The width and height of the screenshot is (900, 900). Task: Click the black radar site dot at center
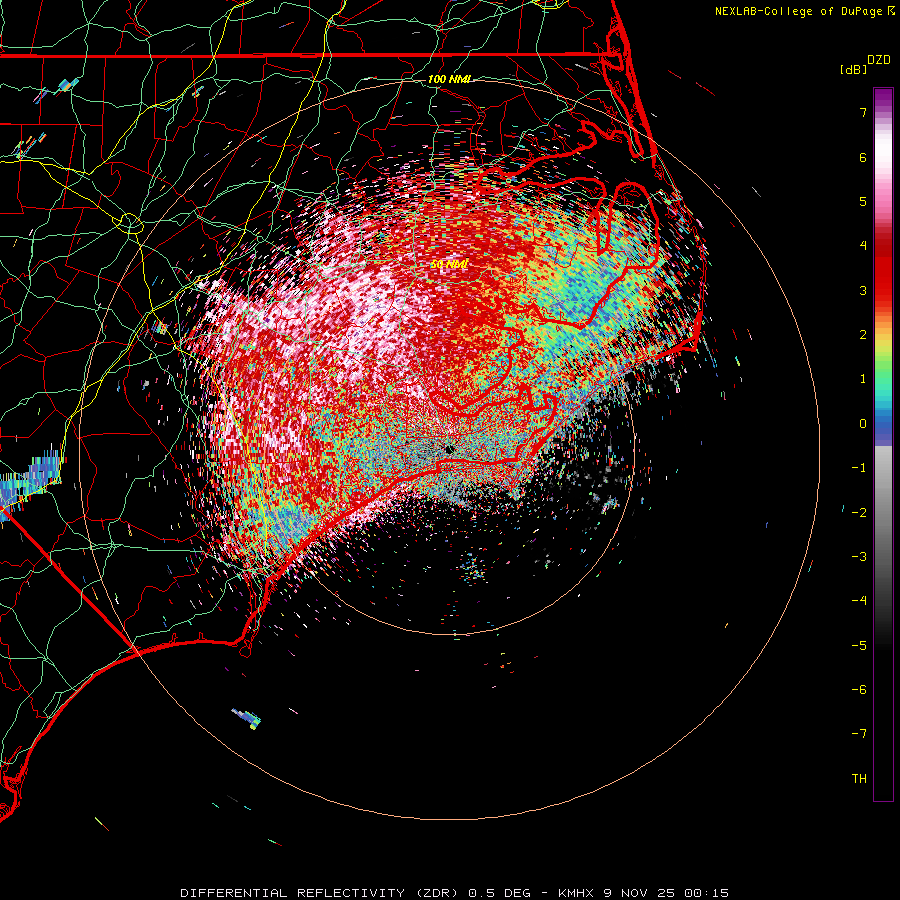click(x=449, y=450)
